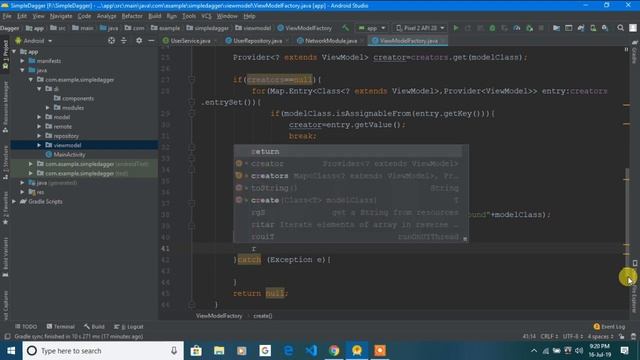Click the tool windows icon at status bar left
This screenshot has width=640, height=360.
click(x=7, y=336)
